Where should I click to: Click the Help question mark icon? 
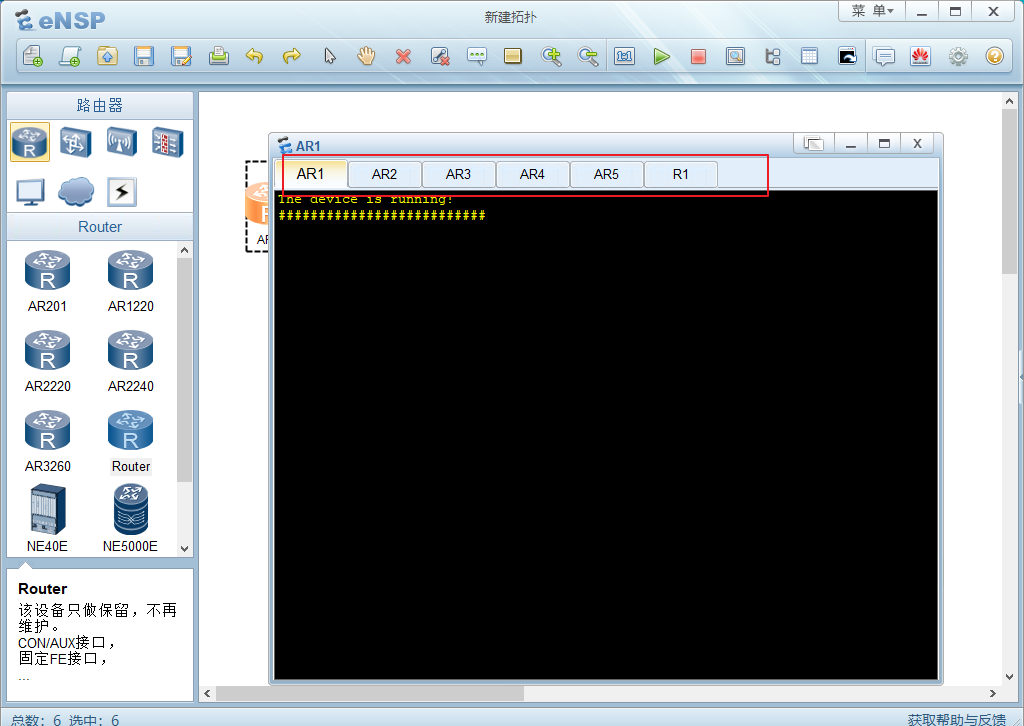995,56
